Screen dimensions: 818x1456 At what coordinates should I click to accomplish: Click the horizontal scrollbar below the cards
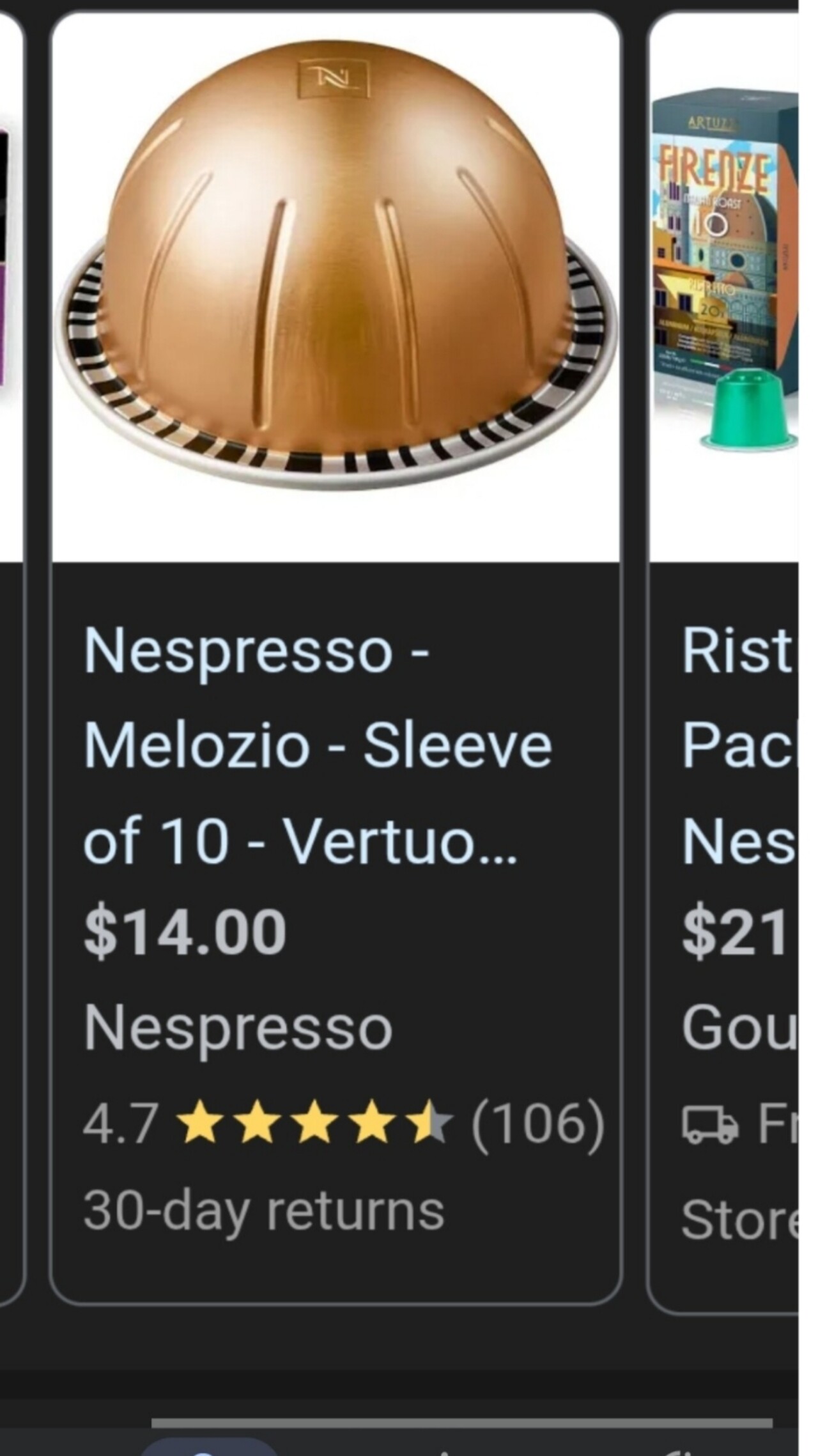[461, 1423]
